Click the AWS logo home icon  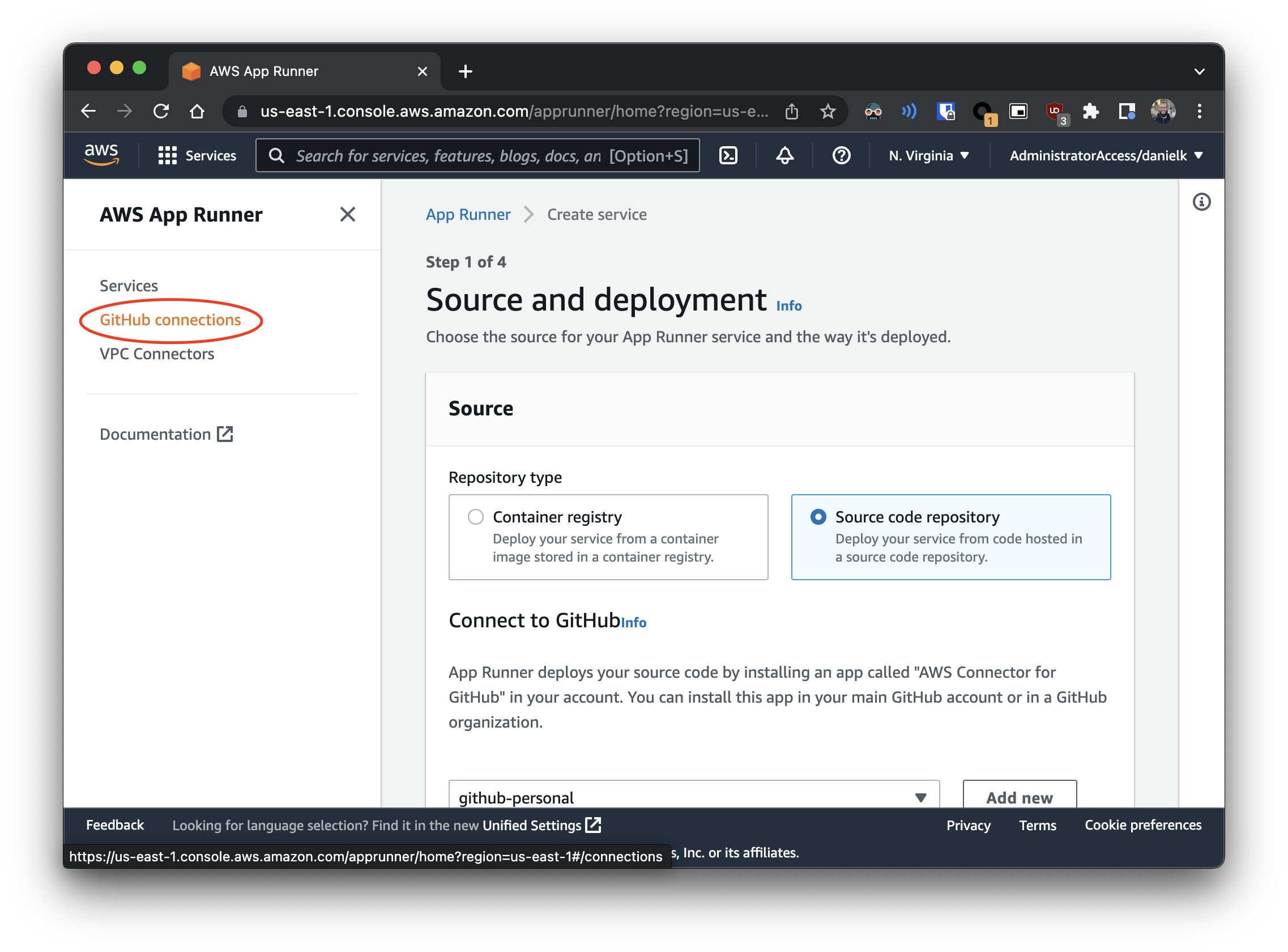[101, 155]
